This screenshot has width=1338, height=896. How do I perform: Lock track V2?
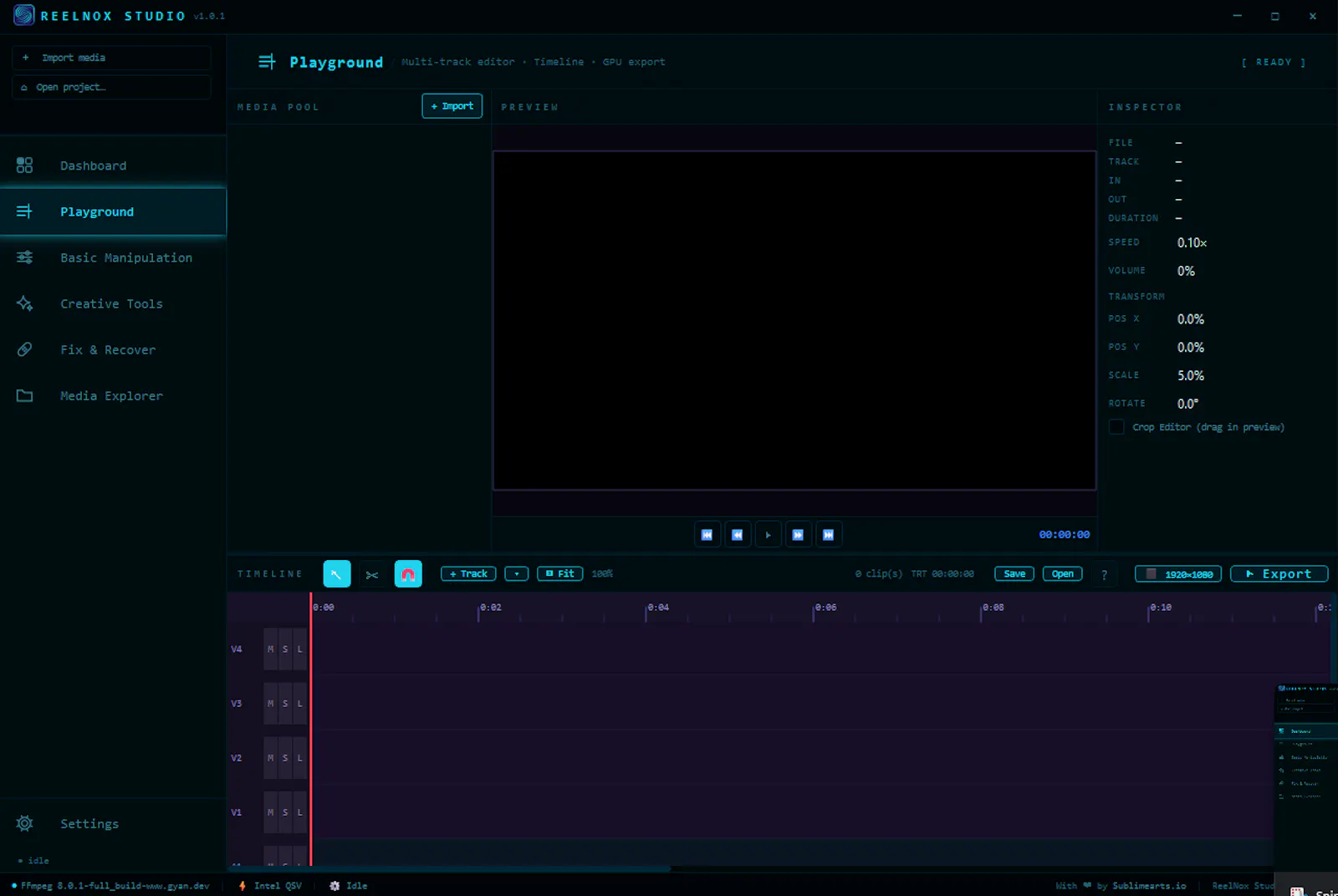click(x=299, y=758)
